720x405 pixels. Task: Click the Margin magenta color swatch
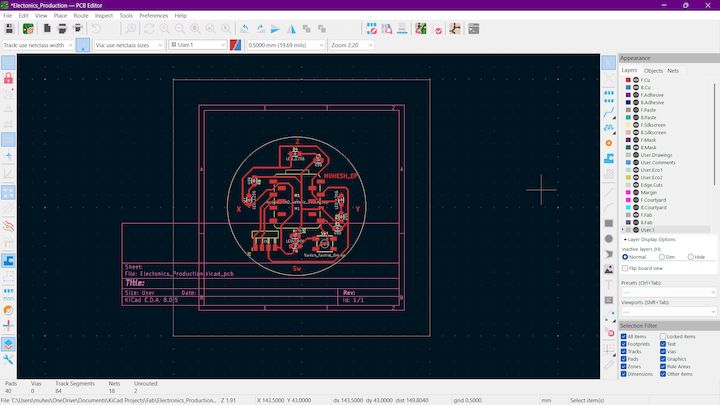[x=628, y=192]
